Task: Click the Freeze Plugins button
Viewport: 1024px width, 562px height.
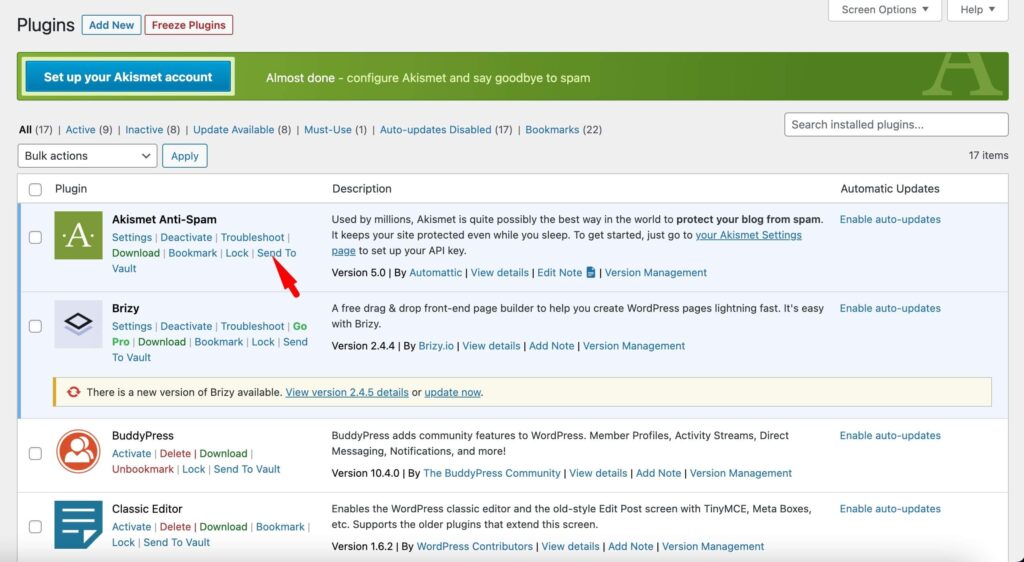Action: (x=189, y=25)
